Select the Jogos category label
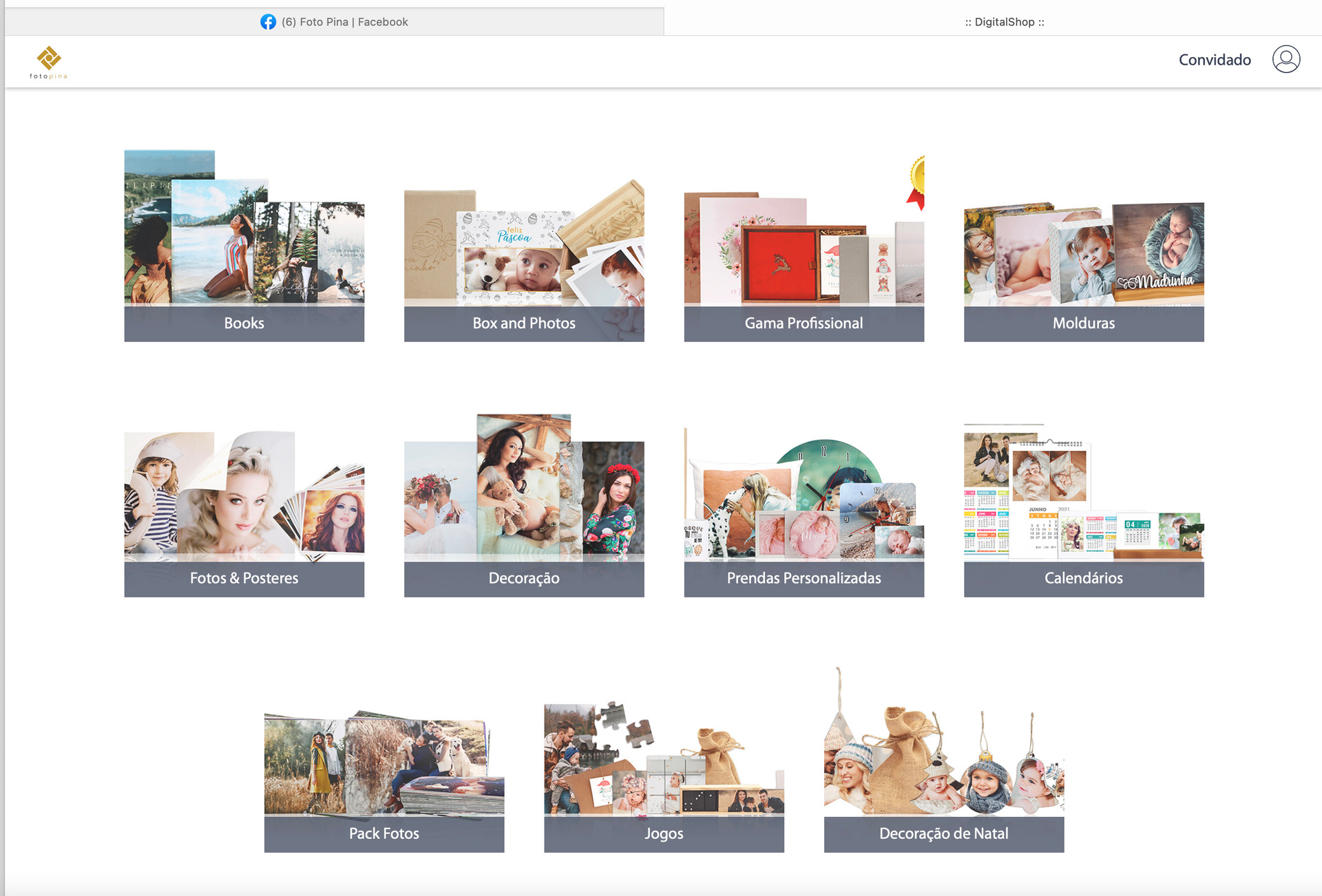 point(664,833)
